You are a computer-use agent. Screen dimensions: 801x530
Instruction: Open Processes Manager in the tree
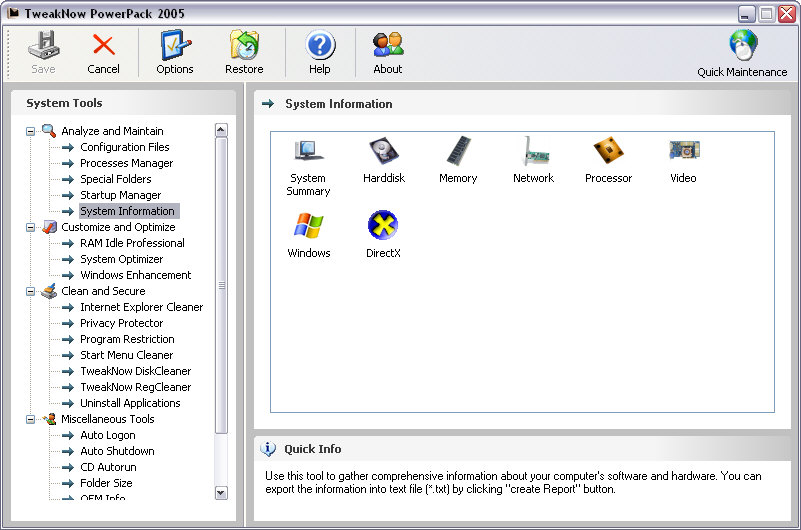tap(127, 163)
